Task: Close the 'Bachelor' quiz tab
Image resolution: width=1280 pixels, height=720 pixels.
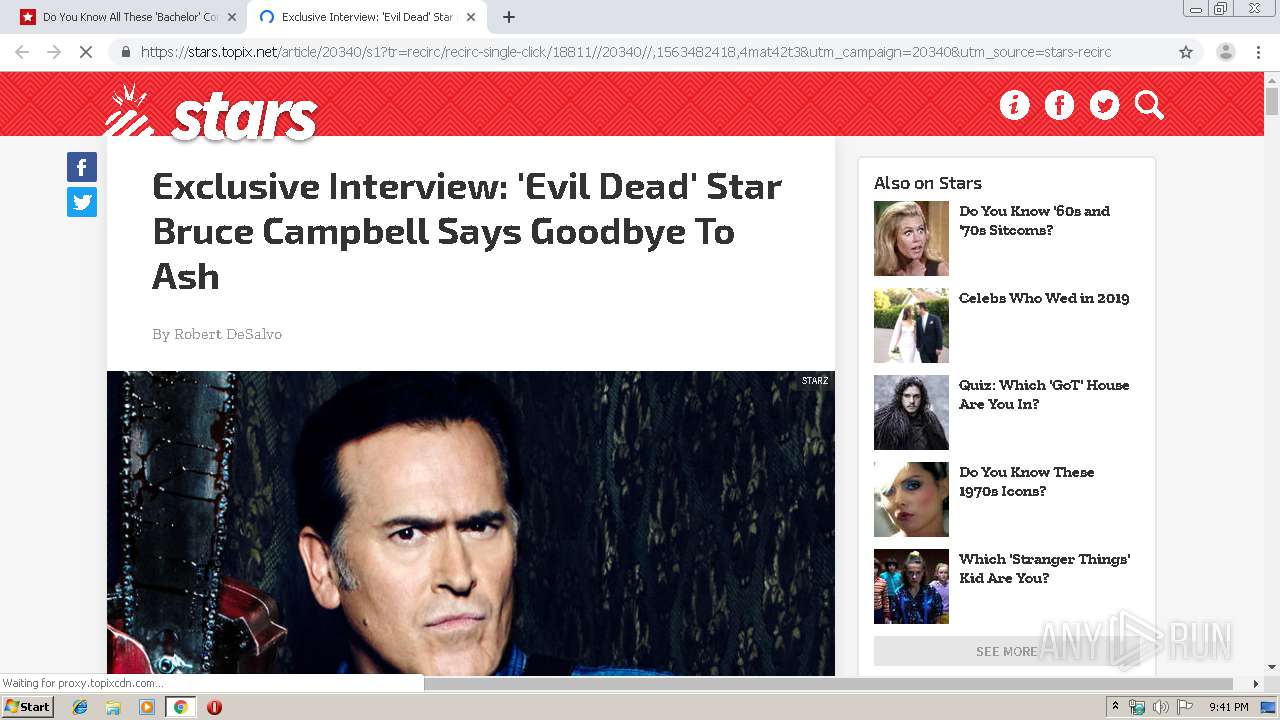Action: [232, 17]
